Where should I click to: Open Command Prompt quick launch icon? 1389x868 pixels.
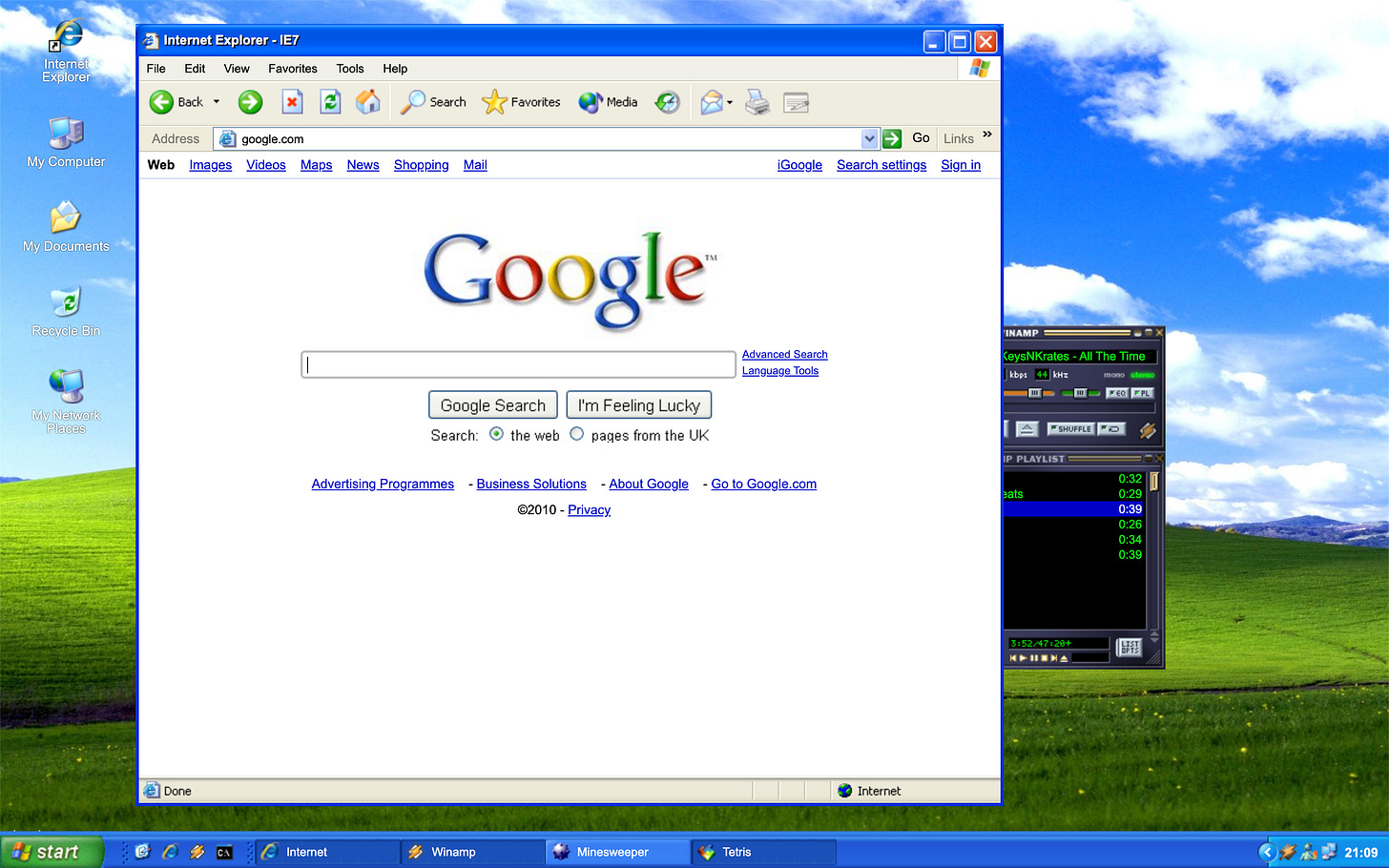click(x=224, y=852)
